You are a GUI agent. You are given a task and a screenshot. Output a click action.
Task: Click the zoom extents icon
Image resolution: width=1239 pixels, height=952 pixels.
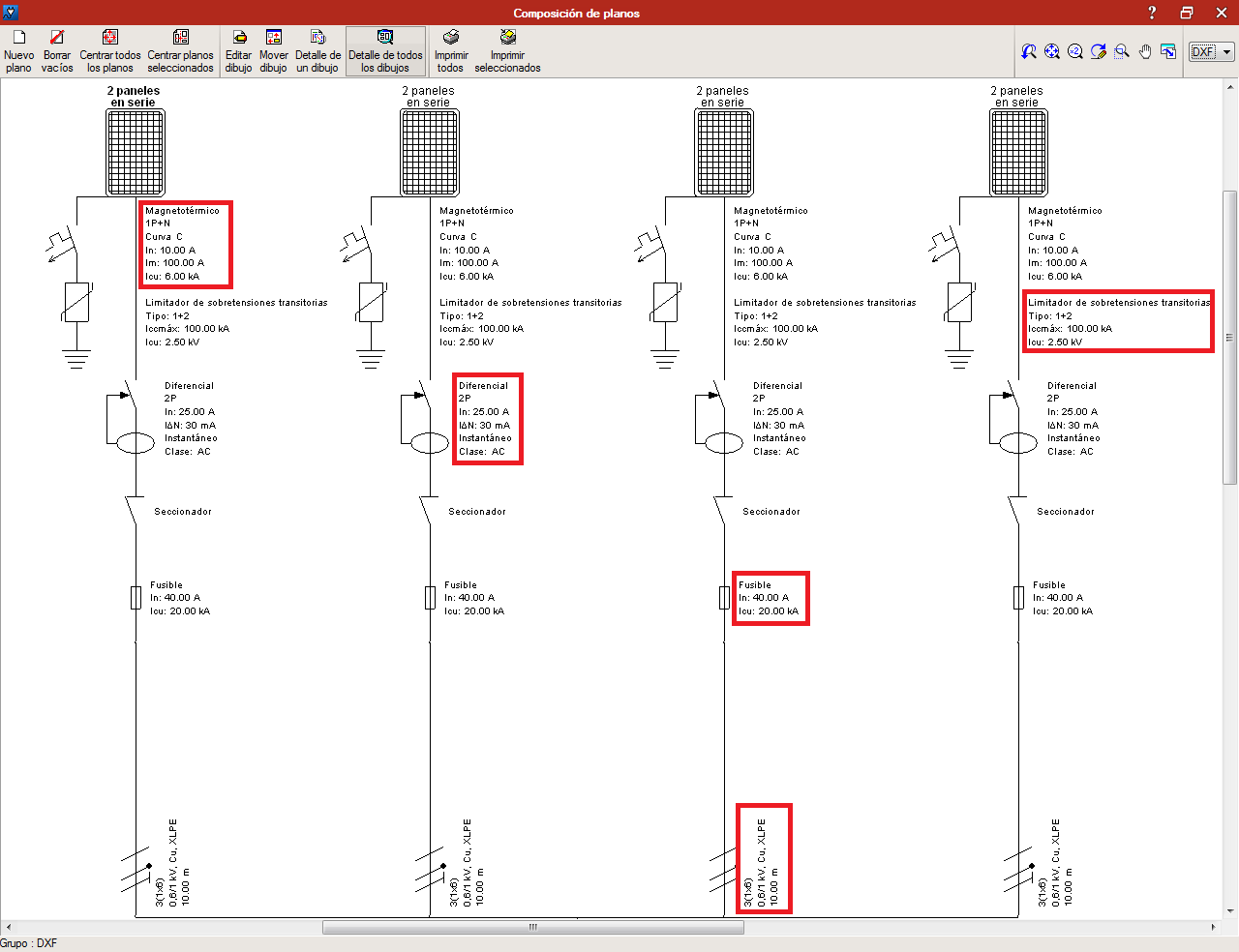tap(1052, 51)
